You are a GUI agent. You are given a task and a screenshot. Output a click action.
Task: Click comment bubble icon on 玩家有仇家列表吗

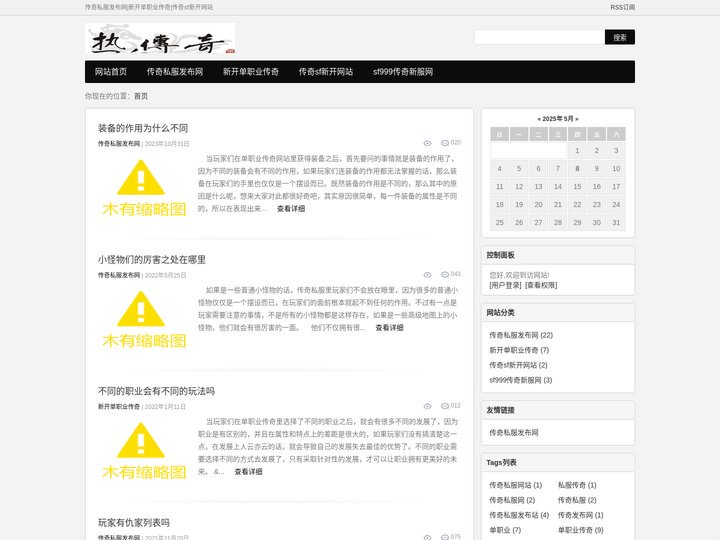444,537
